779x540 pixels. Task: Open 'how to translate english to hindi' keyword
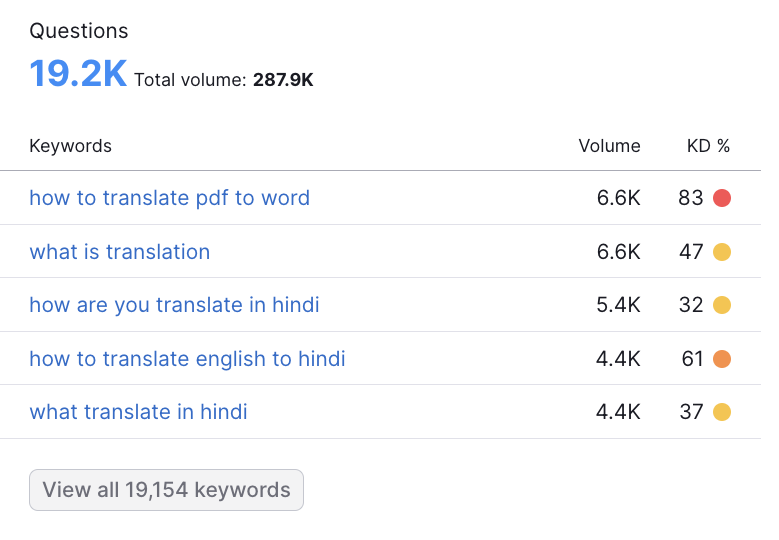point(187,358)
